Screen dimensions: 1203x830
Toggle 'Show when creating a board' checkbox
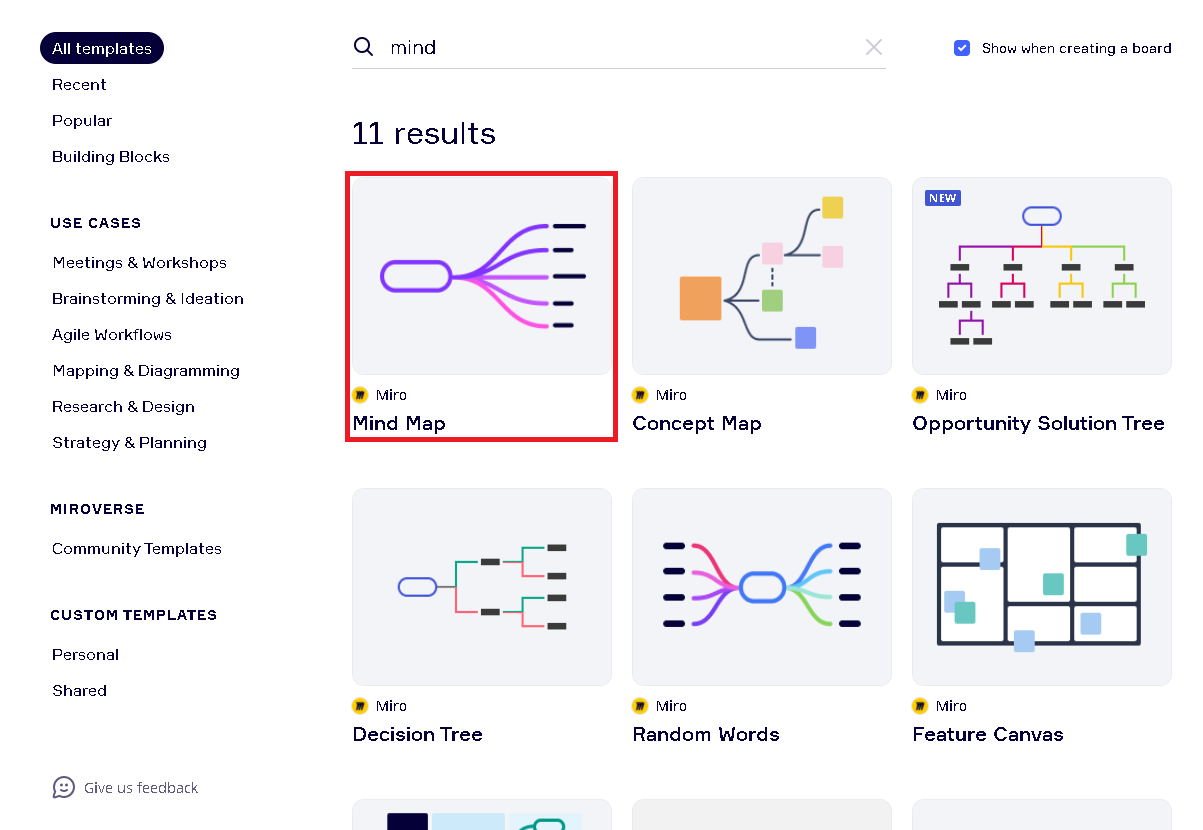point(962,48)
